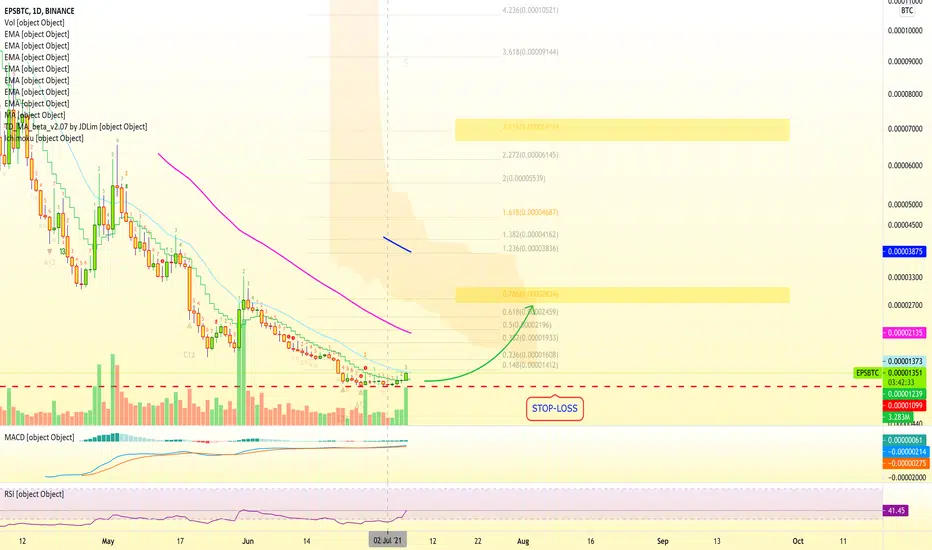Click the Fibonacci 2.272(0.00006145) level label

click(530, 155)
